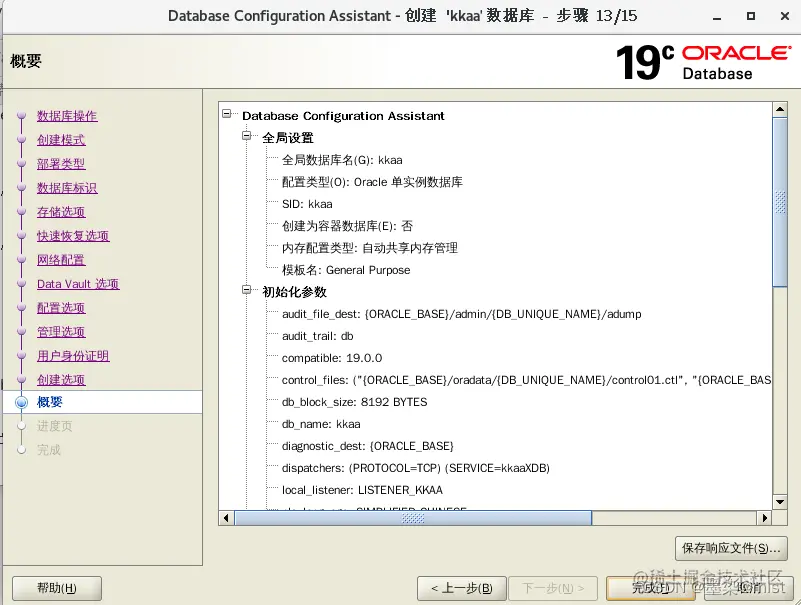801x605 pixels.
Task: Open the 存储选项 step
Action: [x=61, y=212]
